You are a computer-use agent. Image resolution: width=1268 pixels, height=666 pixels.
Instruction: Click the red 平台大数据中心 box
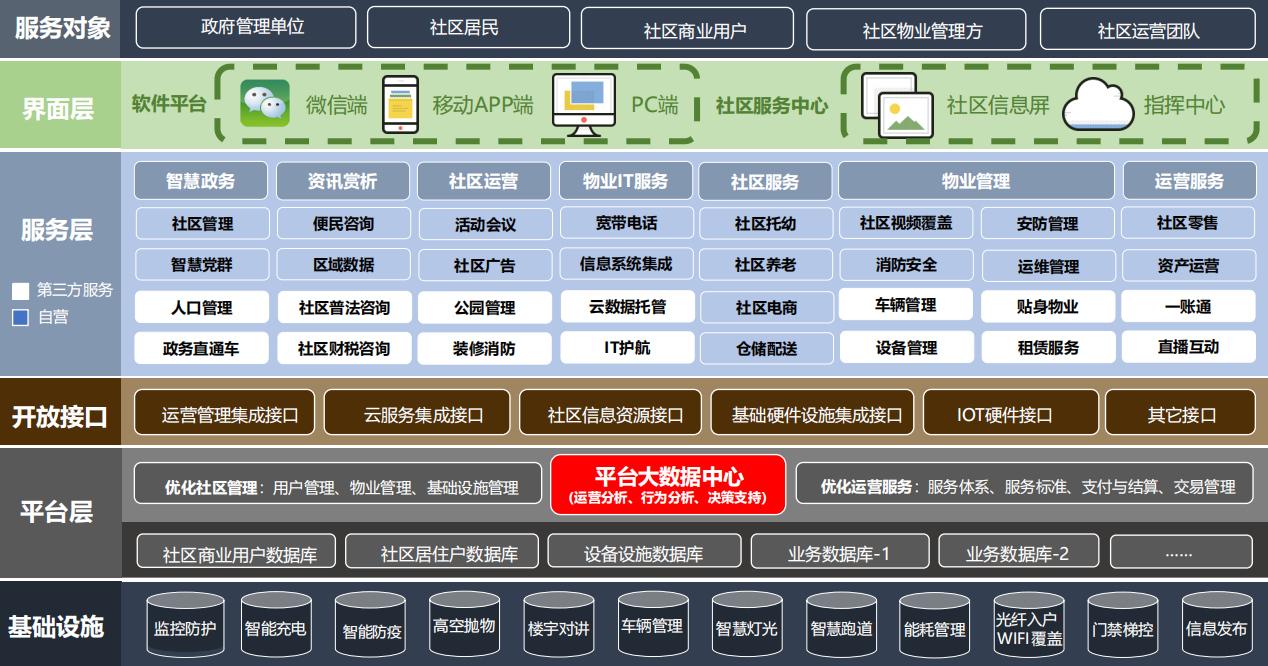click(x=667, y=484)
